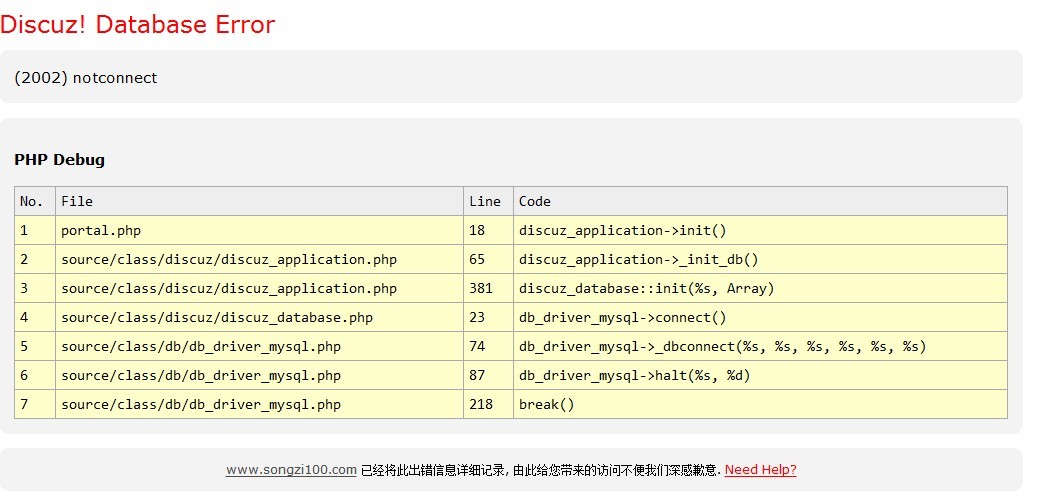Select db_driver_mysql->halt(%s, %d) code cell
Image resolution: width=1049 pixels, height=500 pixels.
[760, 376]
